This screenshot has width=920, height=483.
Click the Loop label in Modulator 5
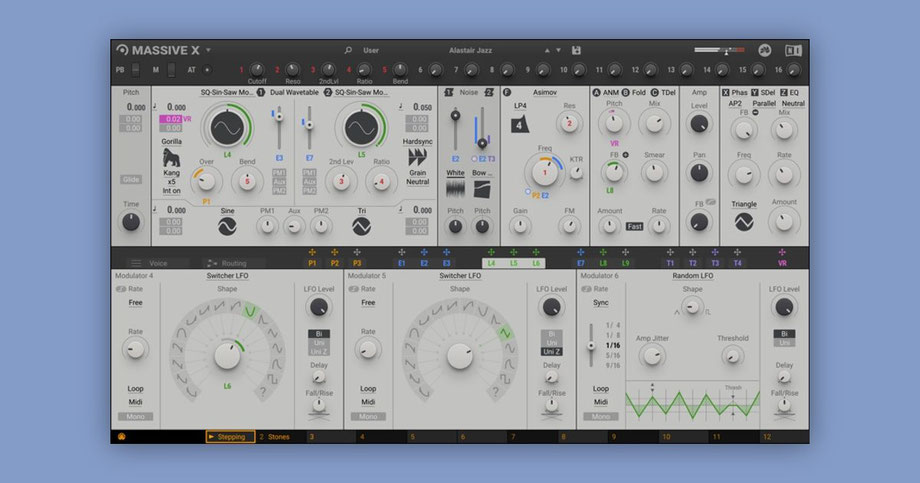click(x=368, y=389)
